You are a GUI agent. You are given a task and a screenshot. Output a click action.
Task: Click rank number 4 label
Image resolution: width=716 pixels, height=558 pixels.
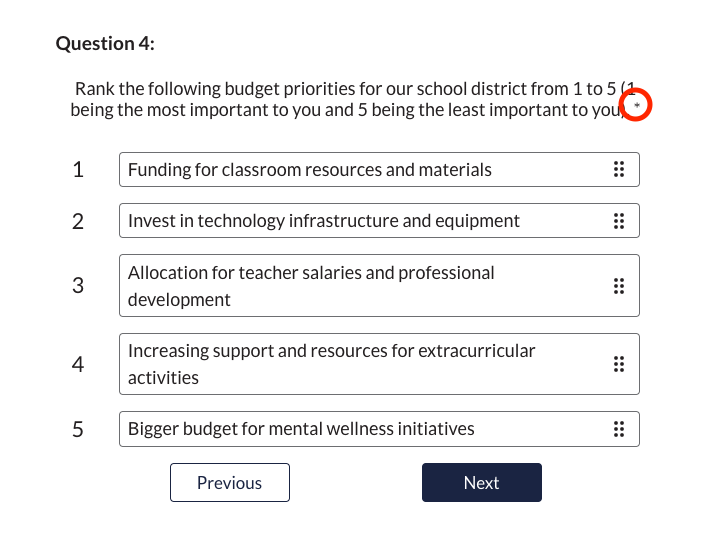pyautogui.click(x=78, y=364)
